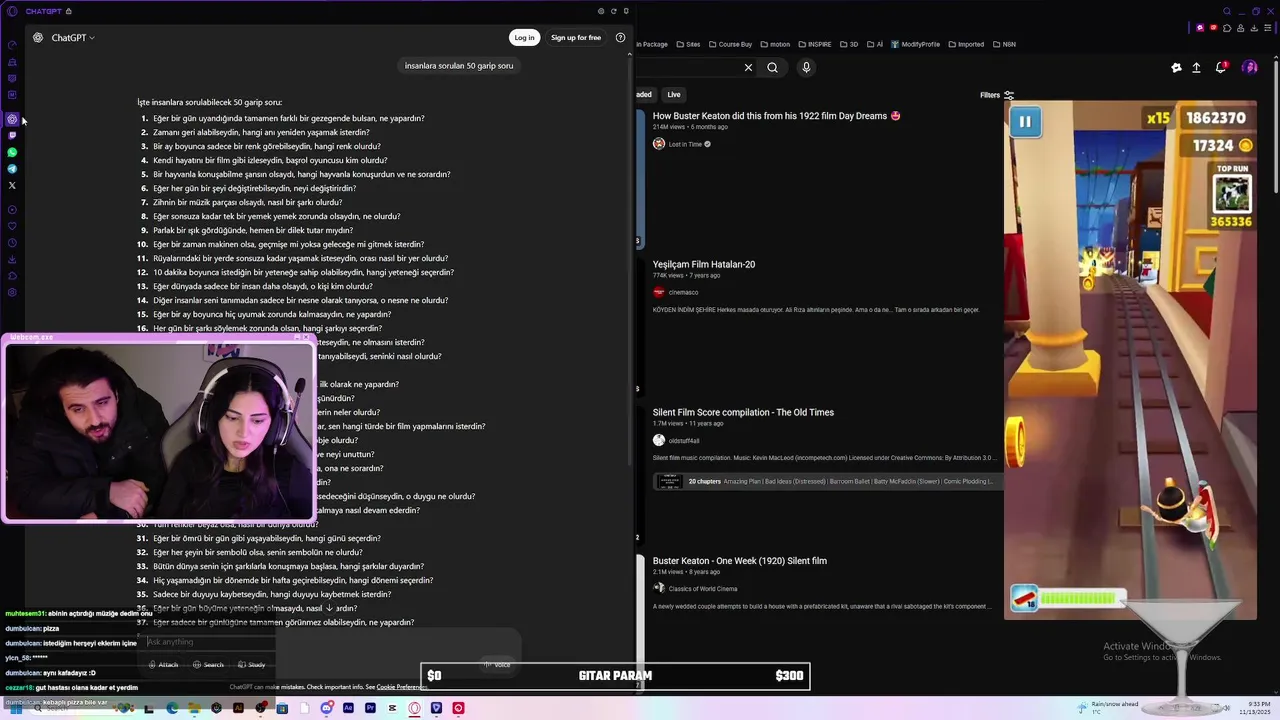Open After Effects from the taskbar
The image size is (1280, 720).
click(348, 708)
